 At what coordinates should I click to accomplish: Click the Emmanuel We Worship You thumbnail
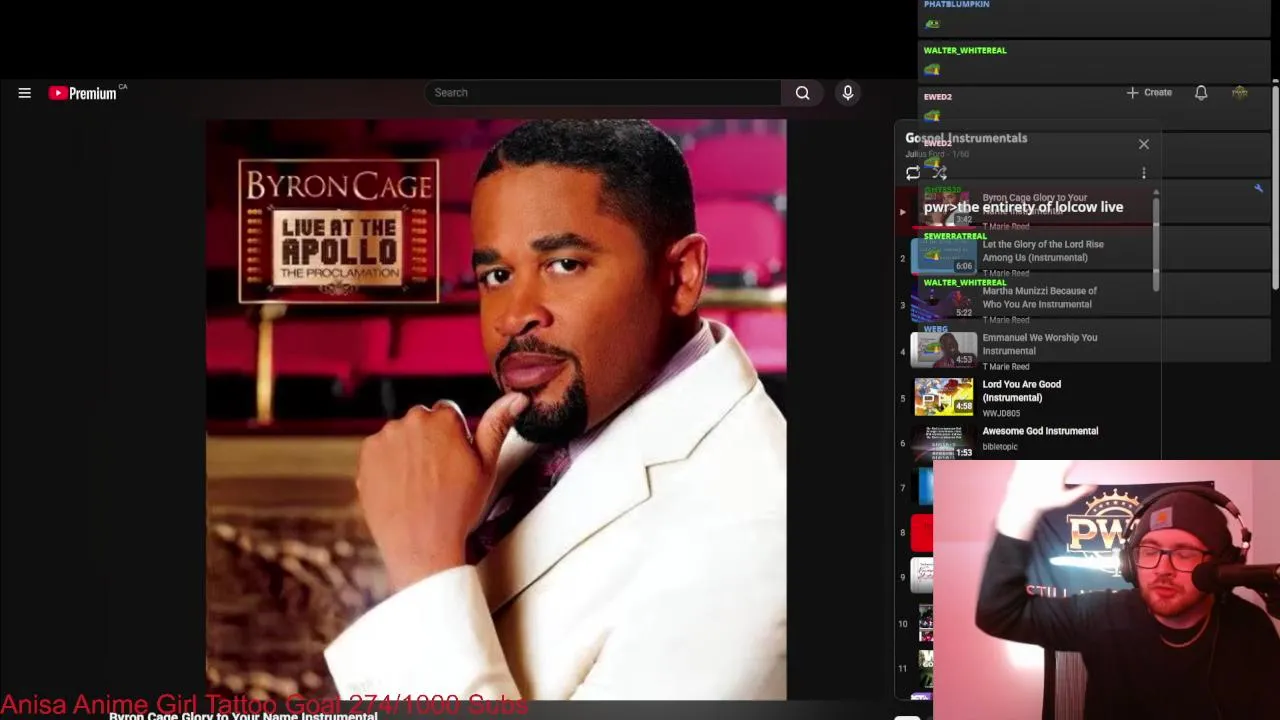(943, 350)
